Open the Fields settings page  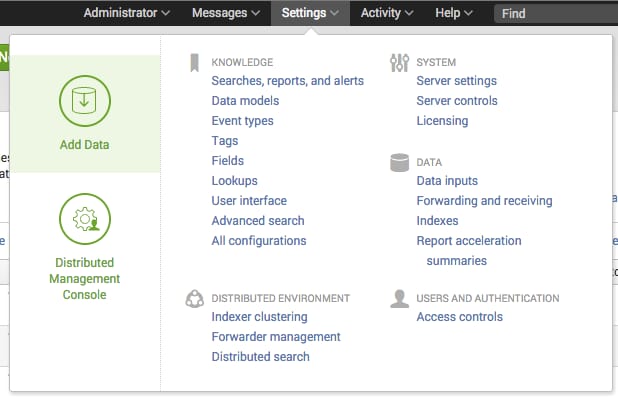pyautogui.click(x=227, y=161)
